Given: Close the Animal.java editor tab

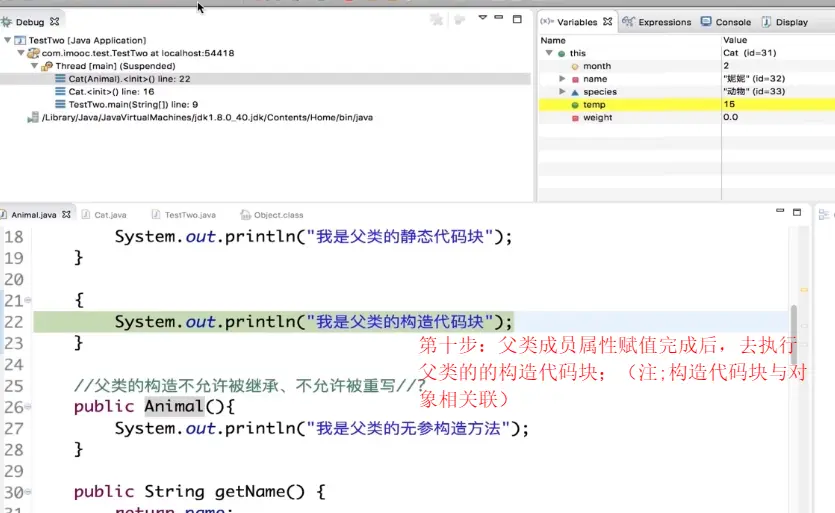Looking at the screenshot, I should point(66,214).
